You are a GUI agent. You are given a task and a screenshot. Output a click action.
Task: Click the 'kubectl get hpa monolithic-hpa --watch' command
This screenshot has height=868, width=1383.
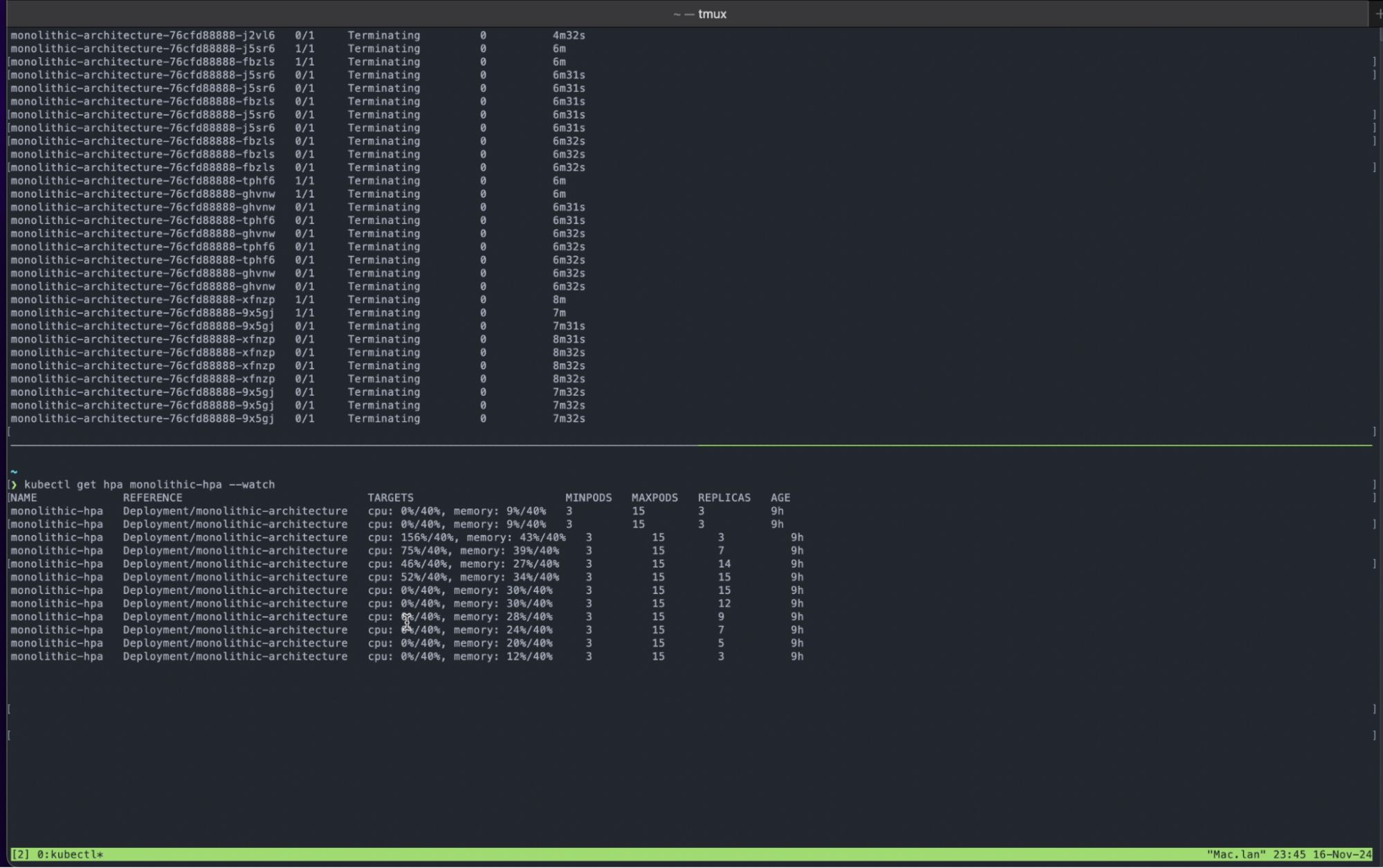149,484
